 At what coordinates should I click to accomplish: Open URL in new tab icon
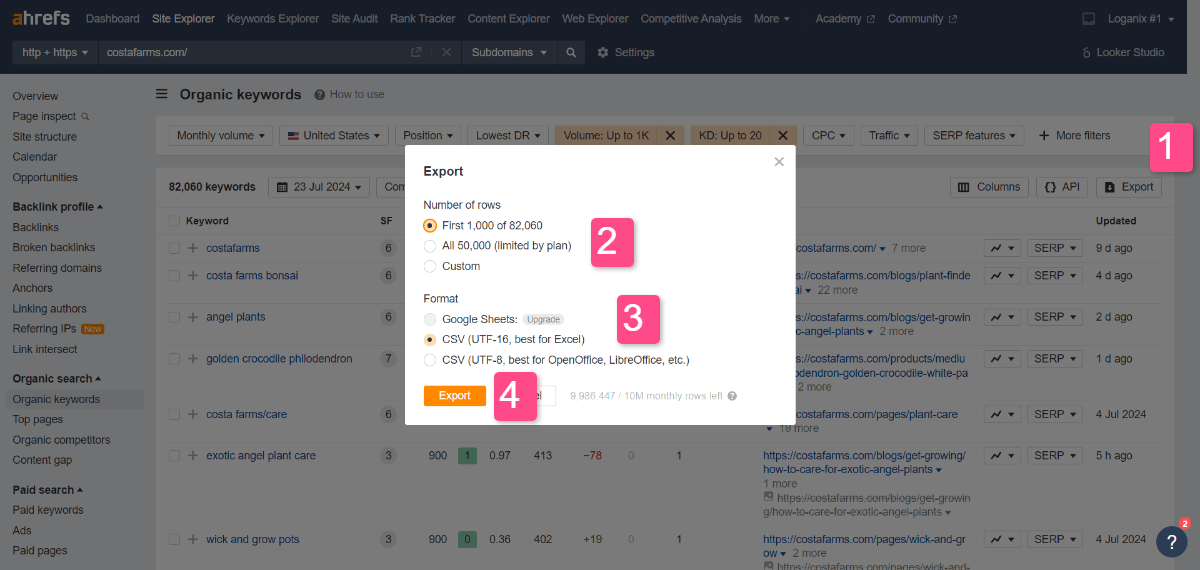(x=416, y=52)
